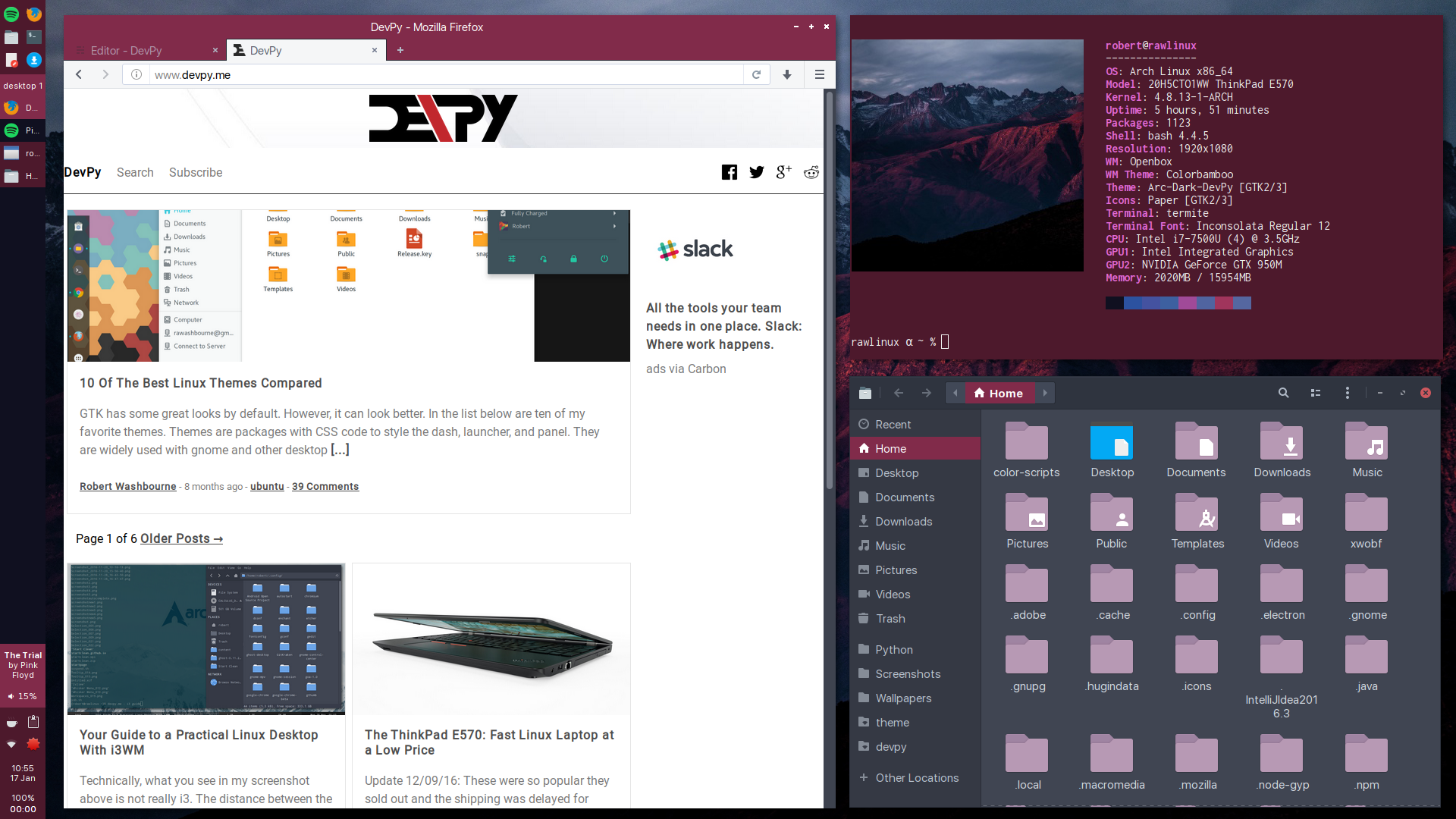Open the 39 Comments link
1456x819 pixels.
click(325, 487)
